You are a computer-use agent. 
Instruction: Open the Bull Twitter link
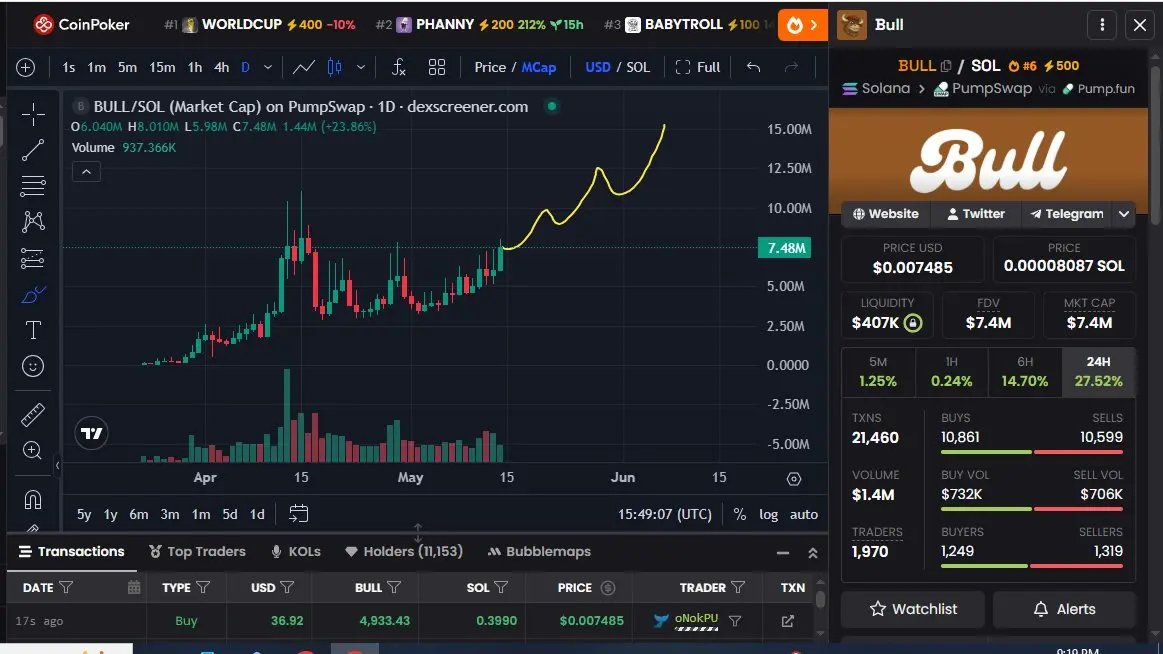(x=975, y=214)
